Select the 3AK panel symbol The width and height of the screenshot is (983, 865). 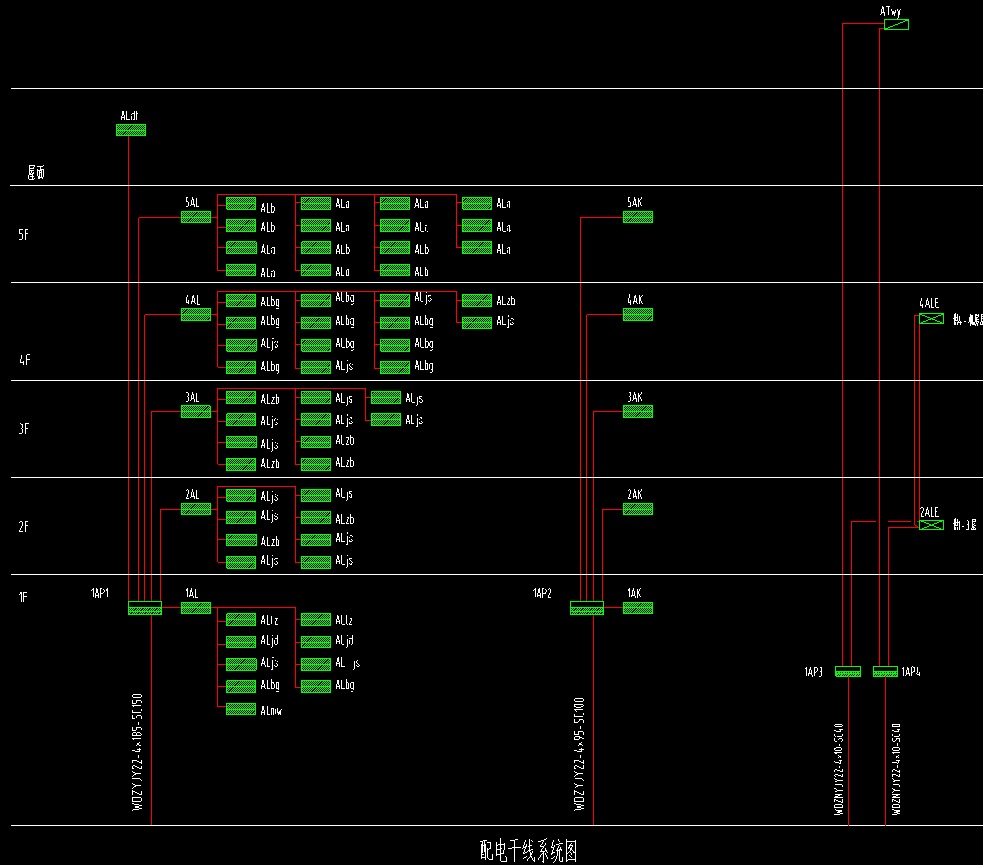(x=637, y=411)
